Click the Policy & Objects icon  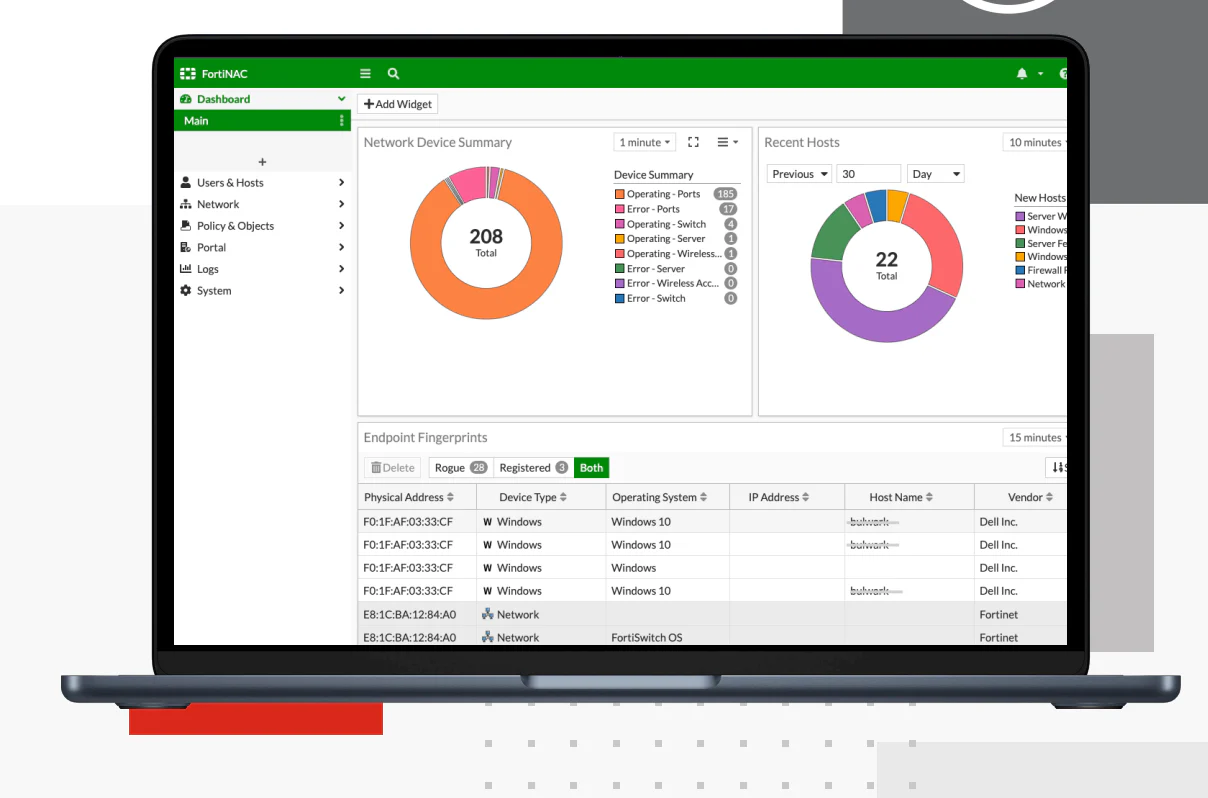(x=186, y=226)
